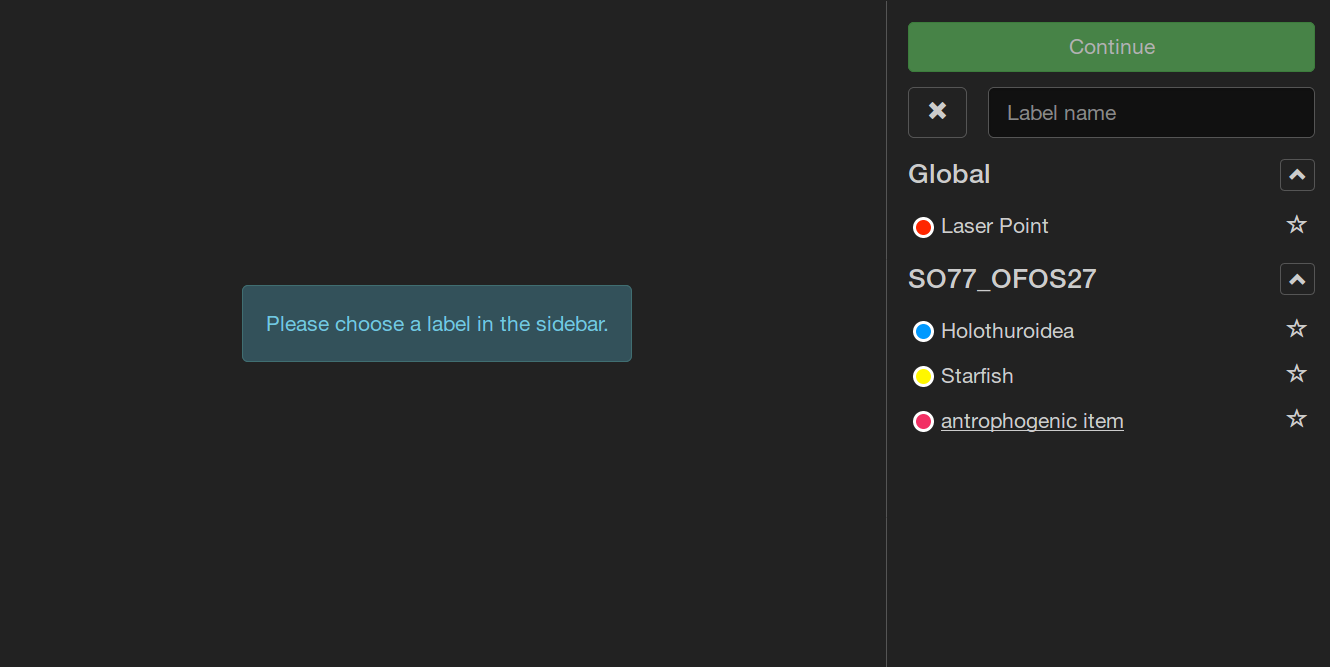Clear label selection with X button
The height and width of the screenshot is (667, 1330).
pyautogui.click(x=937, y=112)
